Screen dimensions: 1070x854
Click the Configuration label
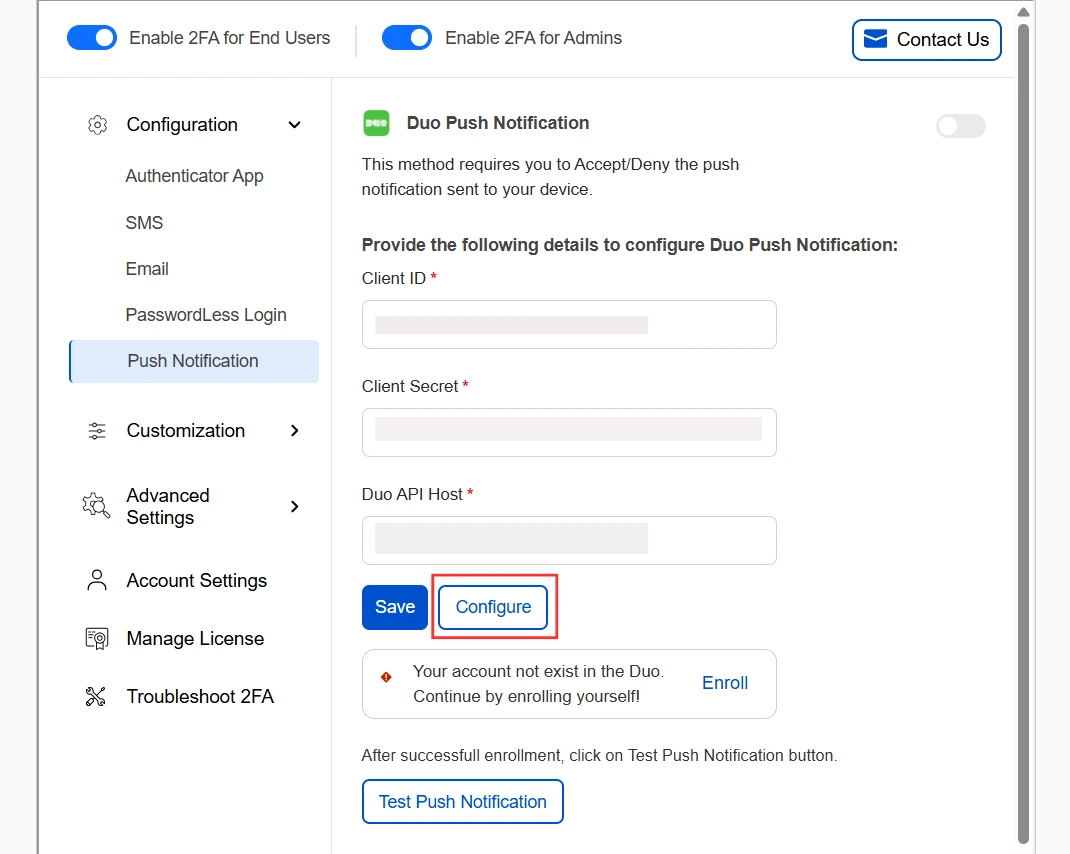pos(182,125)
